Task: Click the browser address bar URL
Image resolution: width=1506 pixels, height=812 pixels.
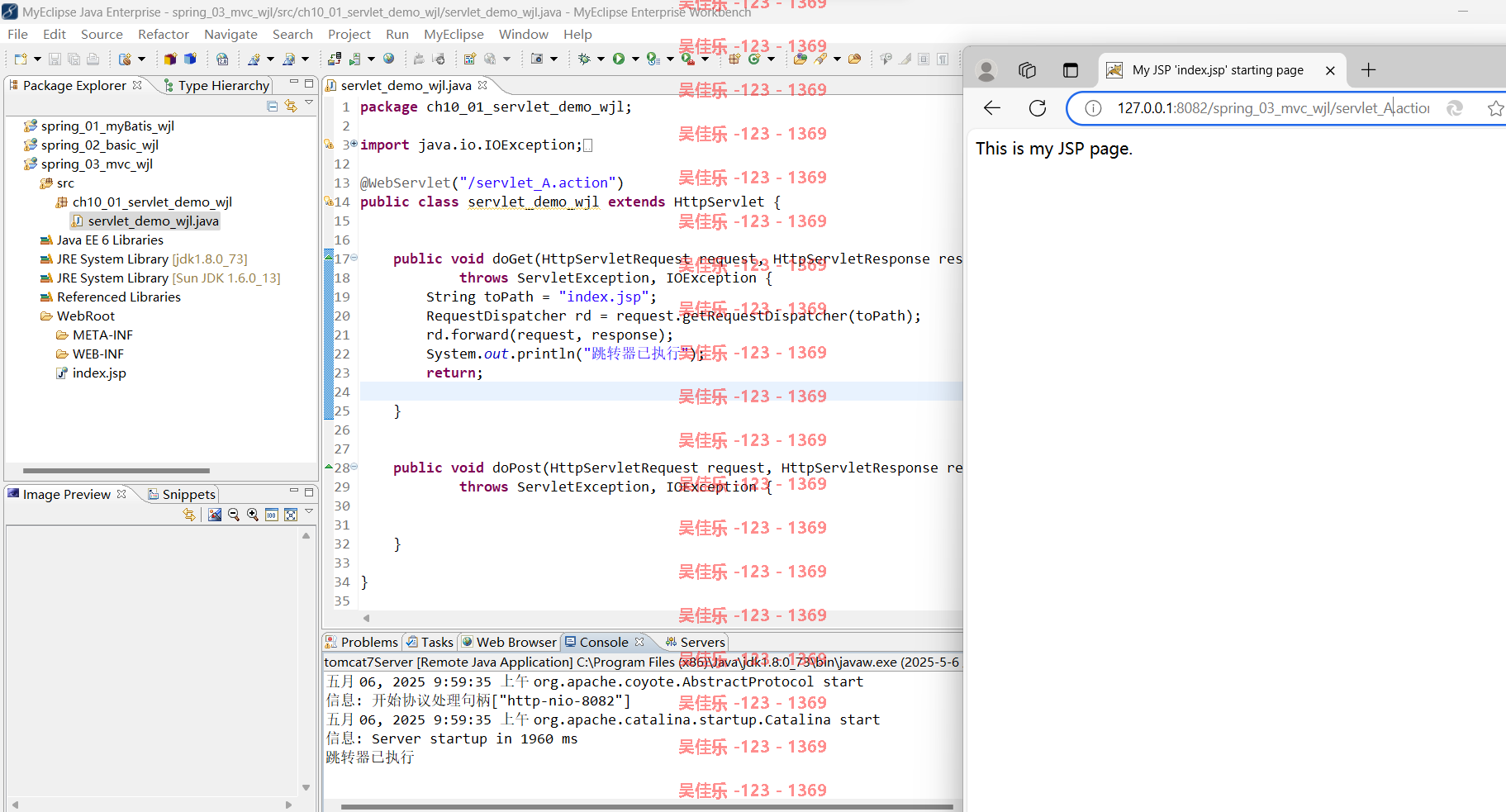Action: click(x=1273, y=108)
